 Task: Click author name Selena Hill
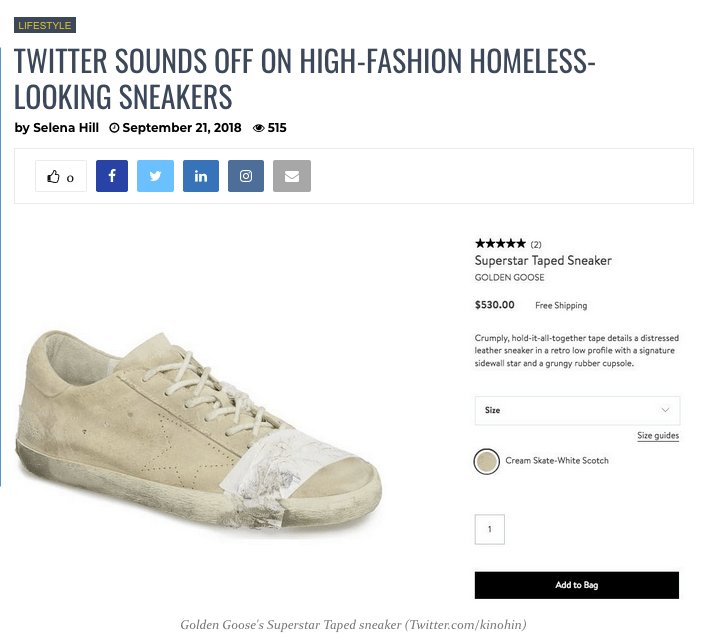tap(67, 128)
